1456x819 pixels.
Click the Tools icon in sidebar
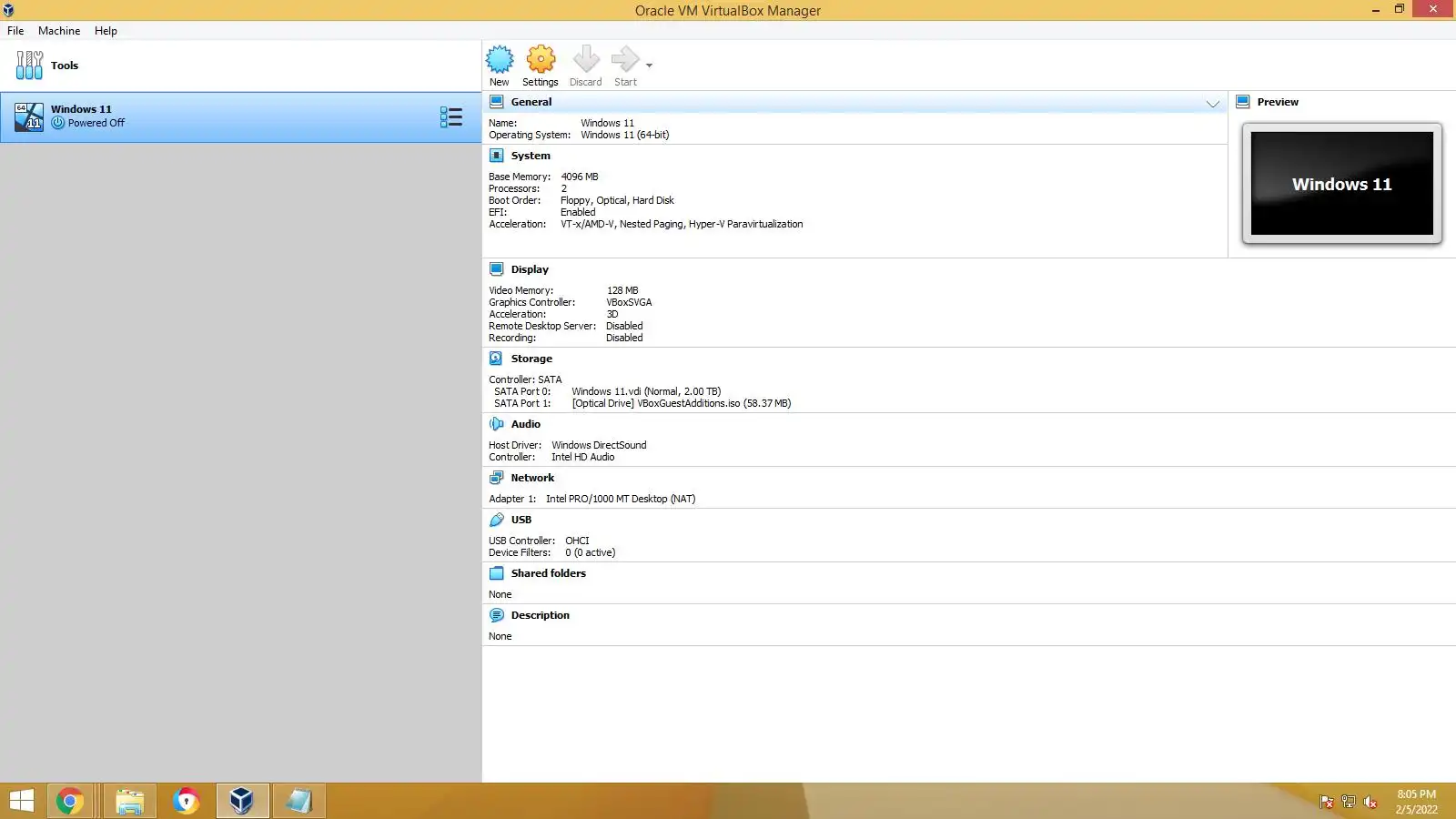click(29, 66)
